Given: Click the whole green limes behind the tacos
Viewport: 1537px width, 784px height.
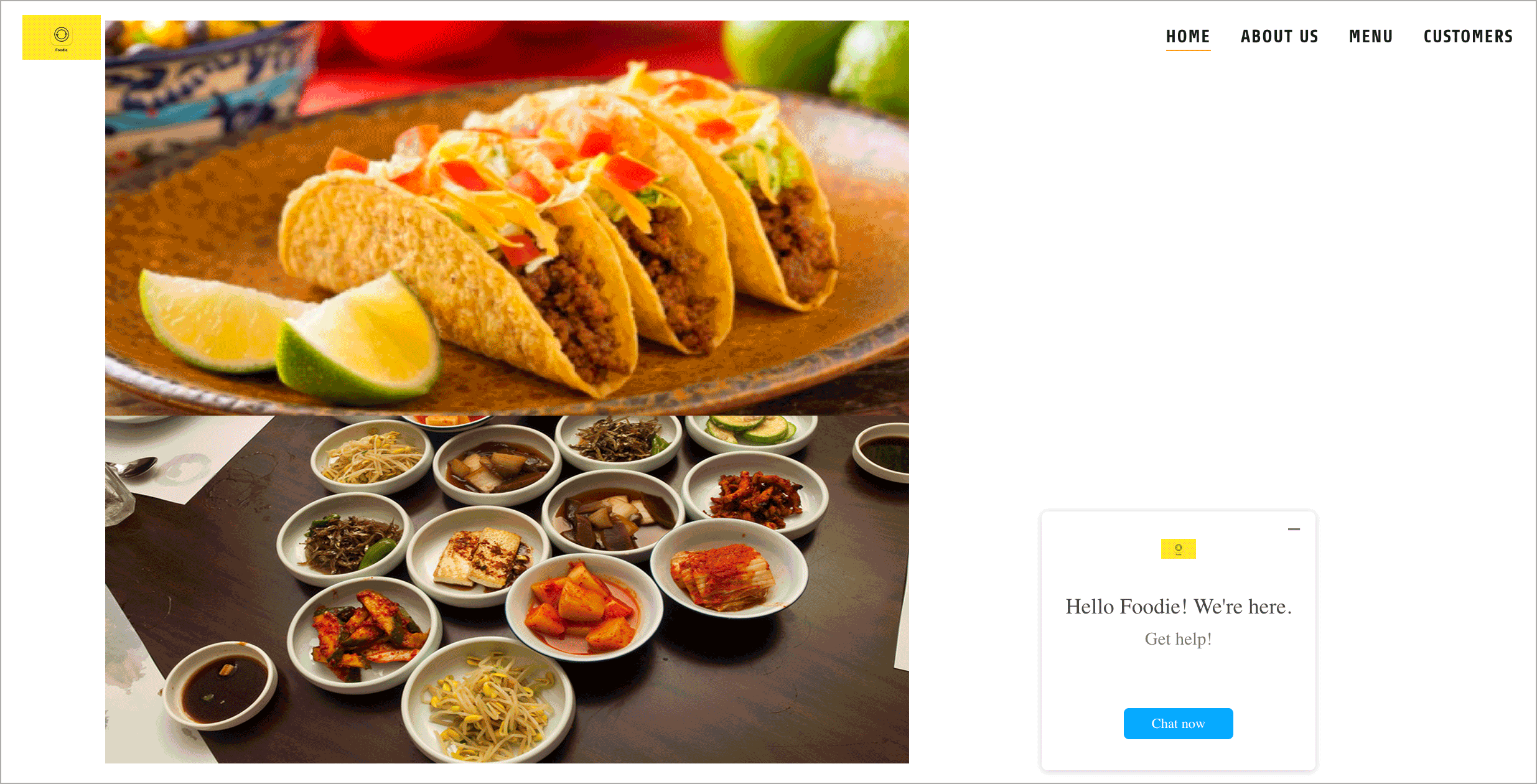Looking at the screenshot, I should (821, 62).
